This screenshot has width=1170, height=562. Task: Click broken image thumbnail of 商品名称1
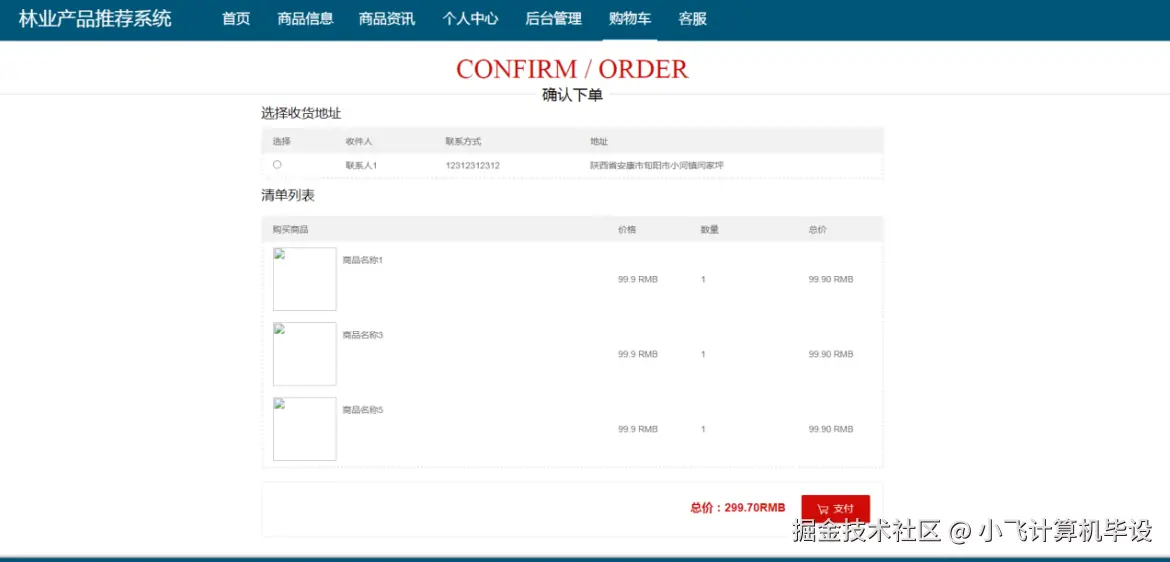(x=304, y=279)
